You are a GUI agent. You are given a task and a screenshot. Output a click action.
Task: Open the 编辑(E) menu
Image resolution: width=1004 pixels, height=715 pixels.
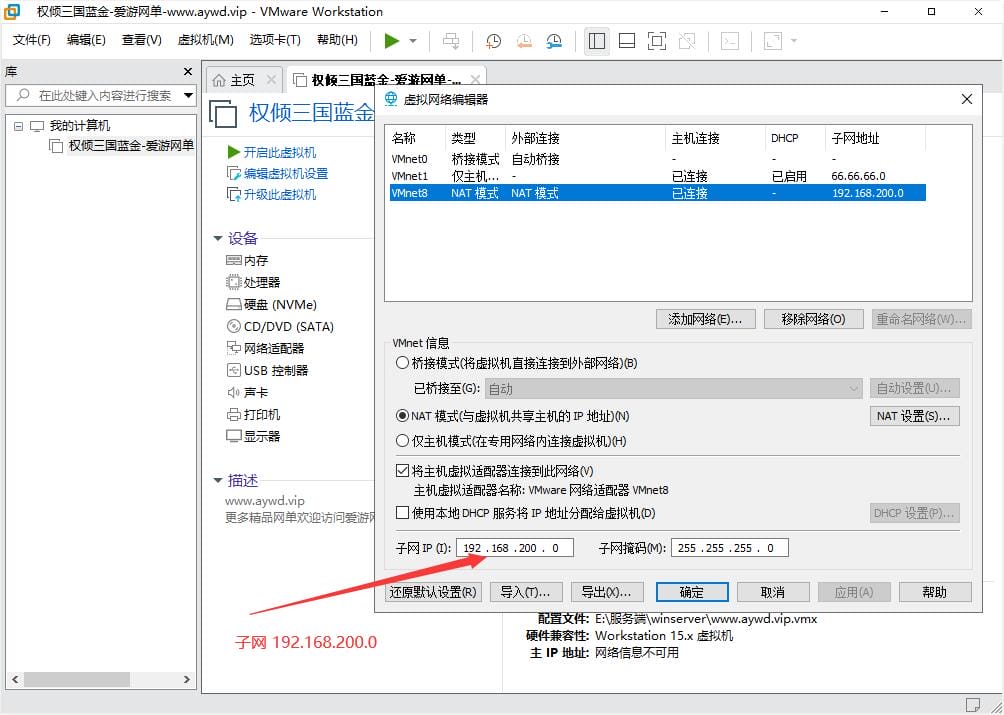[86, 40]
